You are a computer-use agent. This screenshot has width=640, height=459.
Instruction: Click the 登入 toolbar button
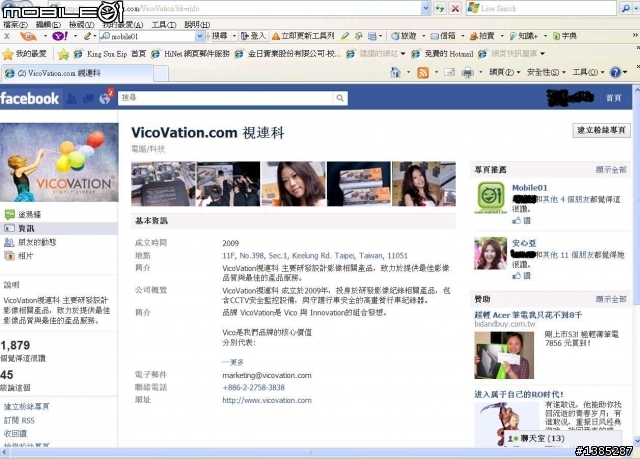253,36
